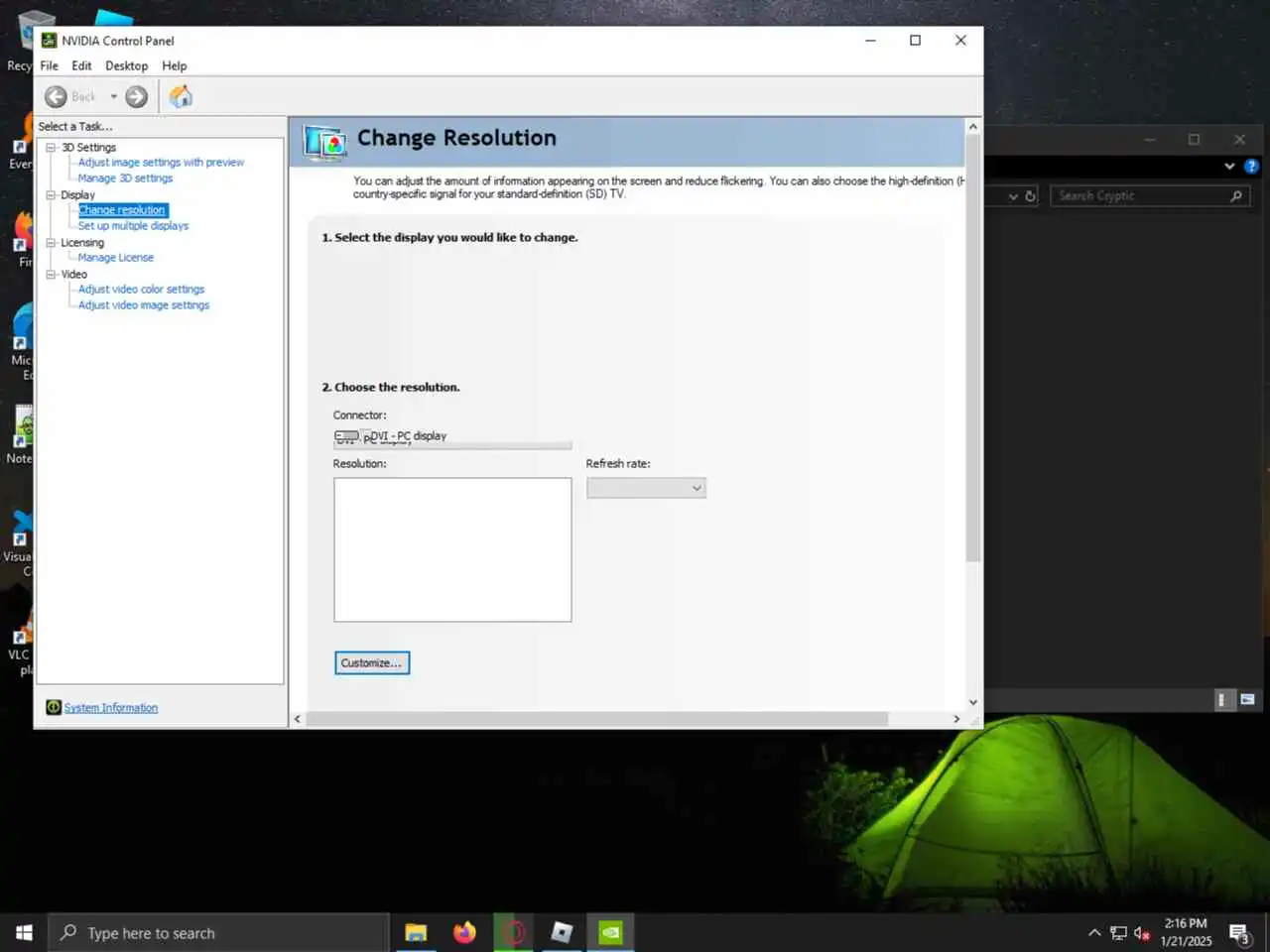Minimize the NVIDIA Control Panel window
1270x952 pixels.
click(x=870, y=41)
